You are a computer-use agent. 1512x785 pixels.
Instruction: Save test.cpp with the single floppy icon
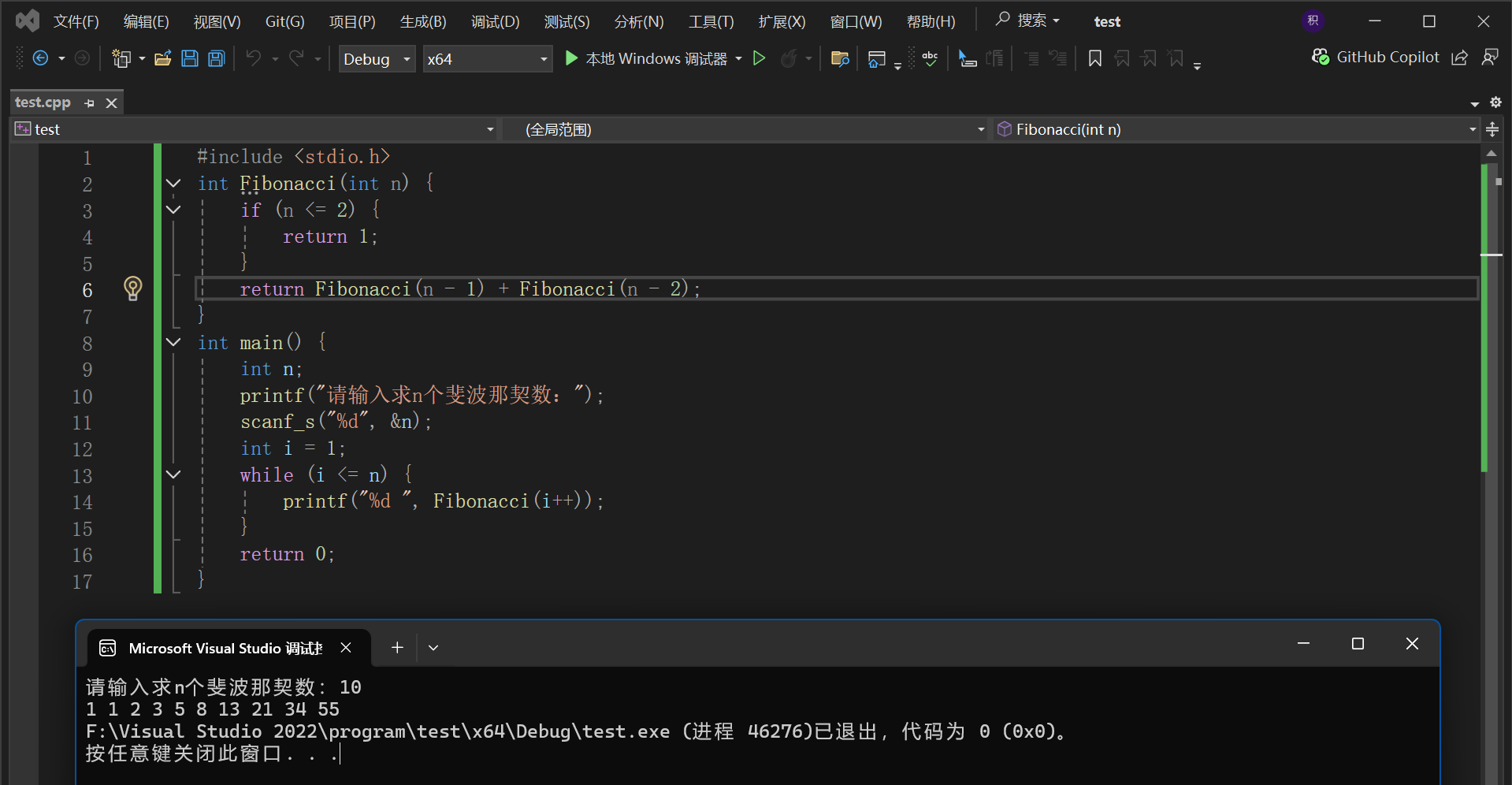tap(190, 58)
